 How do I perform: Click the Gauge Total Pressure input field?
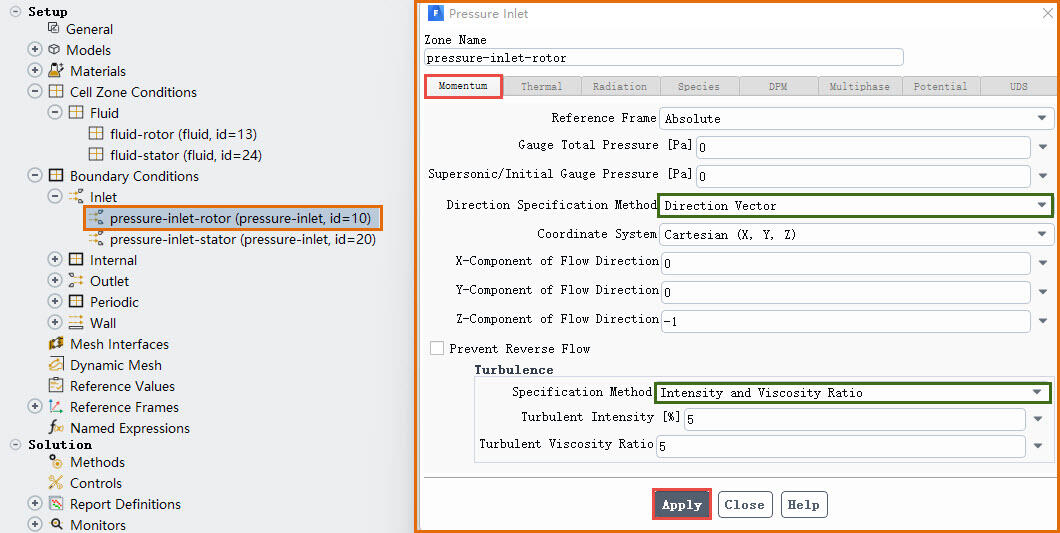pyautogui.click(x=862, y=148)
